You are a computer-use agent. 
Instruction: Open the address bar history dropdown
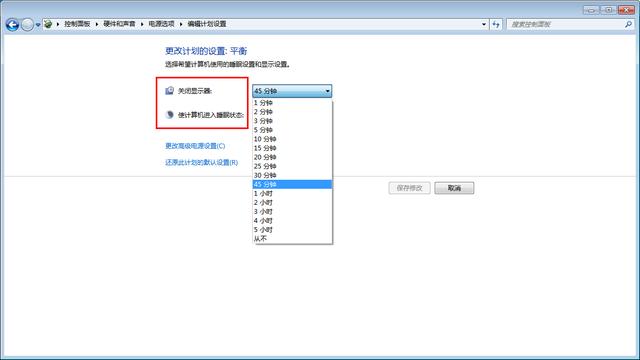pos(484,24)
